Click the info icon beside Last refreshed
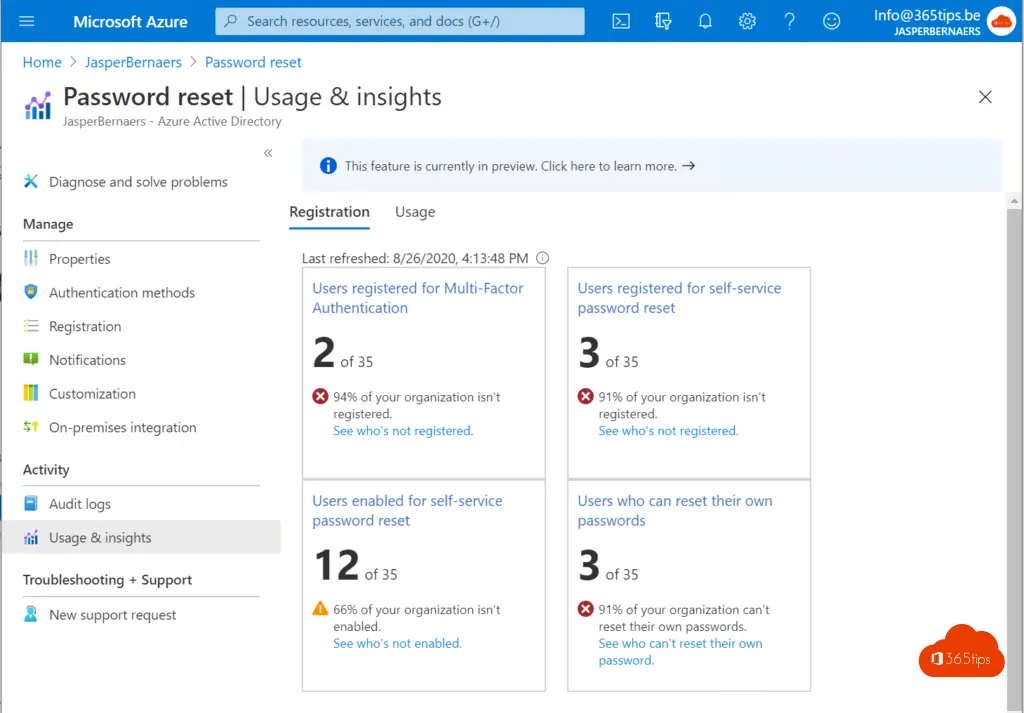The image size is (1024, 713). point(543,258)
